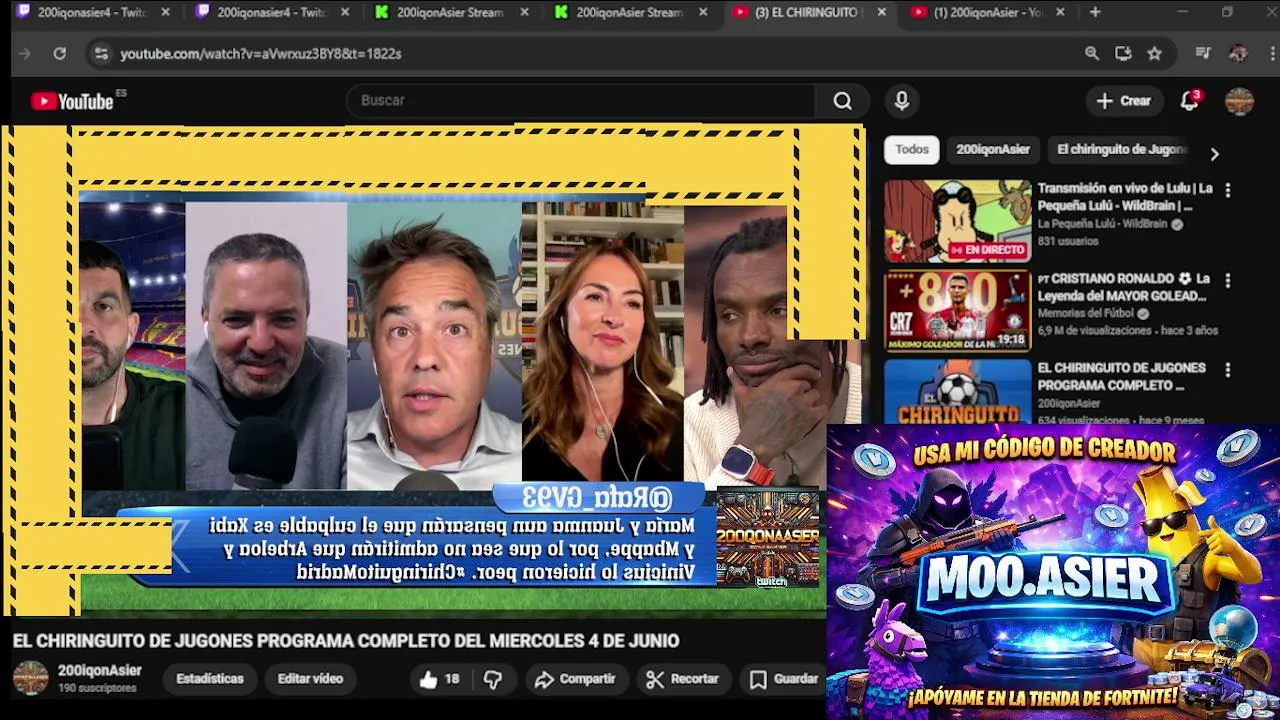Open the zoom magnifier in address bar

click(x=1092, y=53)
